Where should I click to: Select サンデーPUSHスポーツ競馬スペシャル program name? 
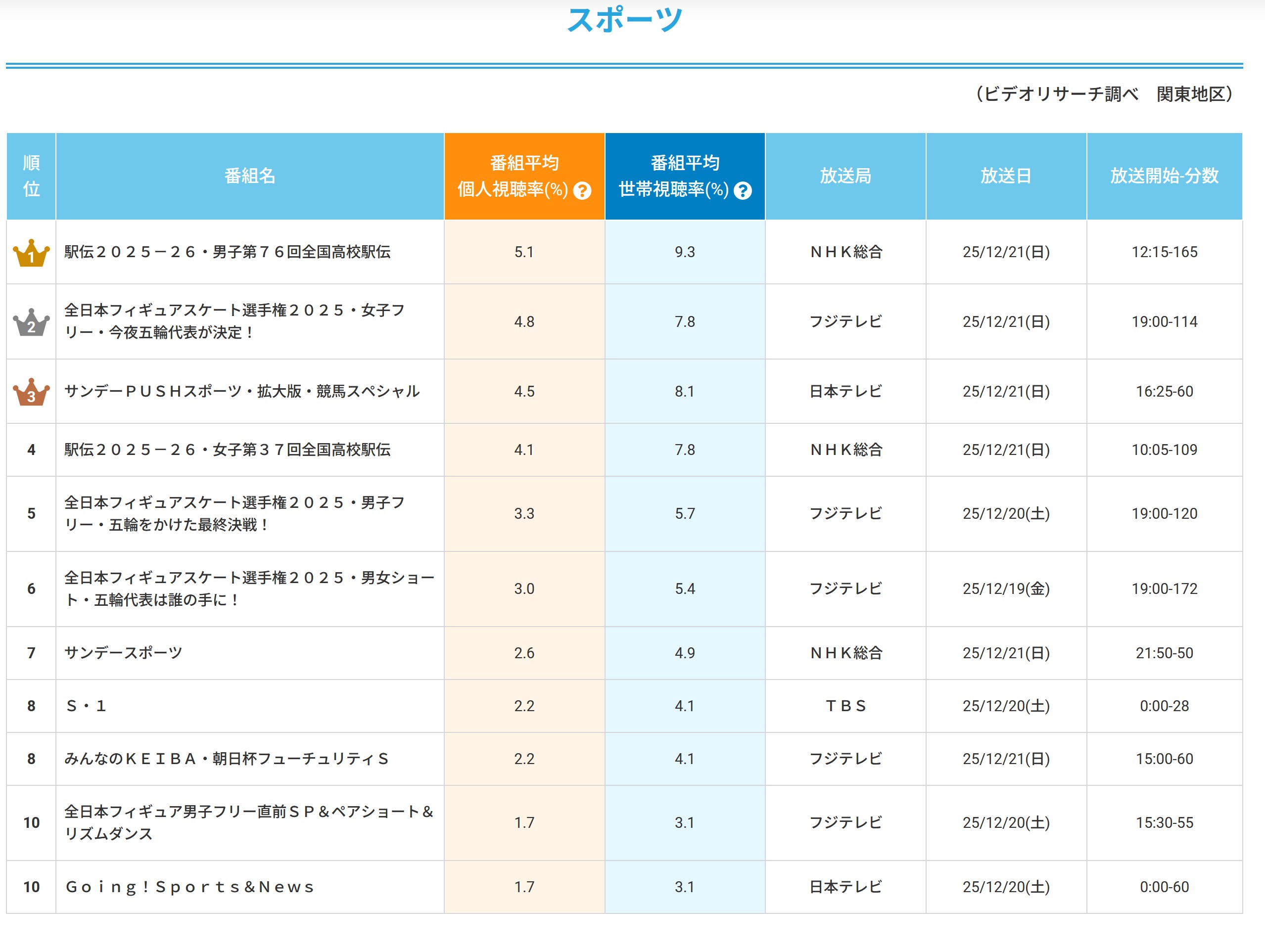(242, 392)
